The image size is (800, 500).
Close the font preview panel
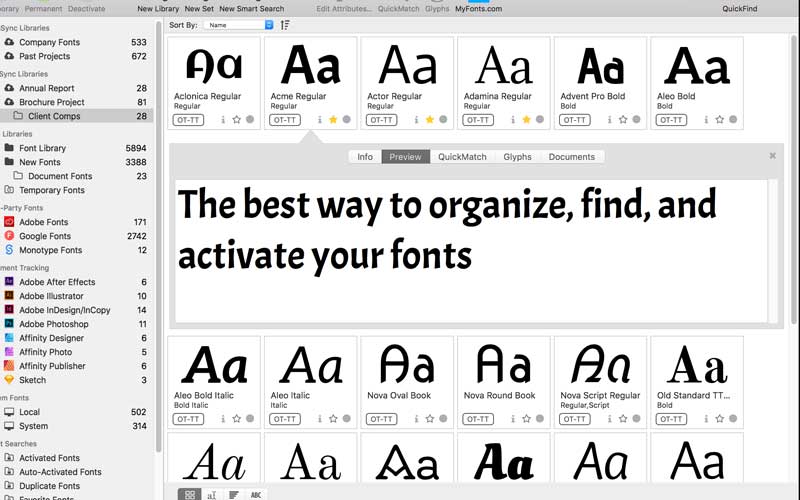pos(772,156)
